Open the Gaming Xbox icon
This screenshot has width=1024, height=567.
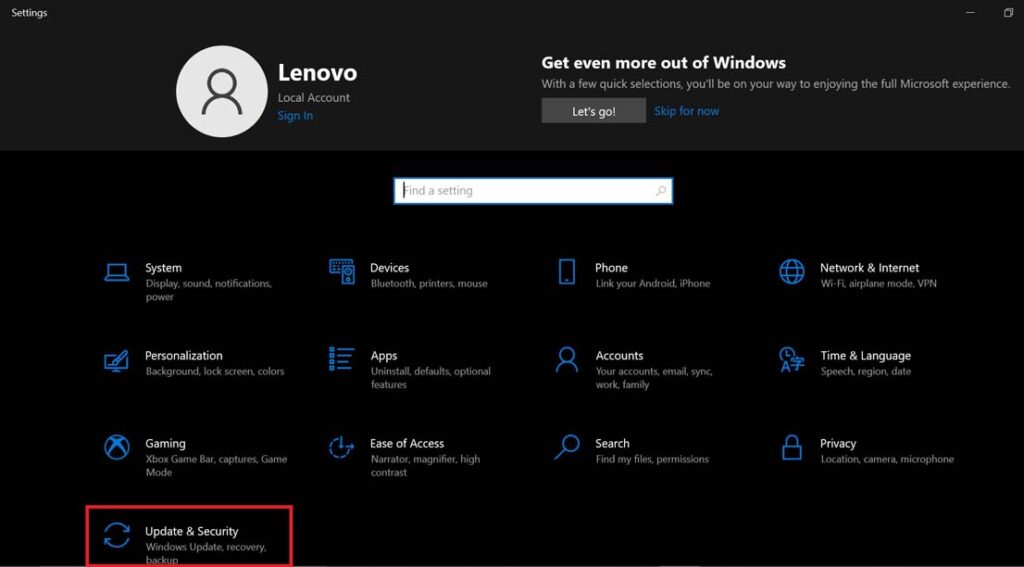click(117, 447)
